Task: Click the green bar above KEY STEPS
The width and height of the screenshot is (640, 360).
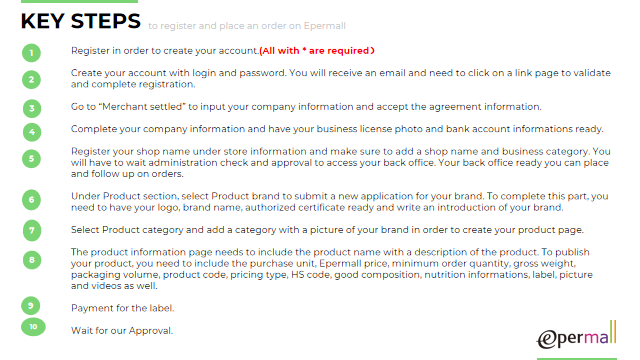Action: (79, 1)
